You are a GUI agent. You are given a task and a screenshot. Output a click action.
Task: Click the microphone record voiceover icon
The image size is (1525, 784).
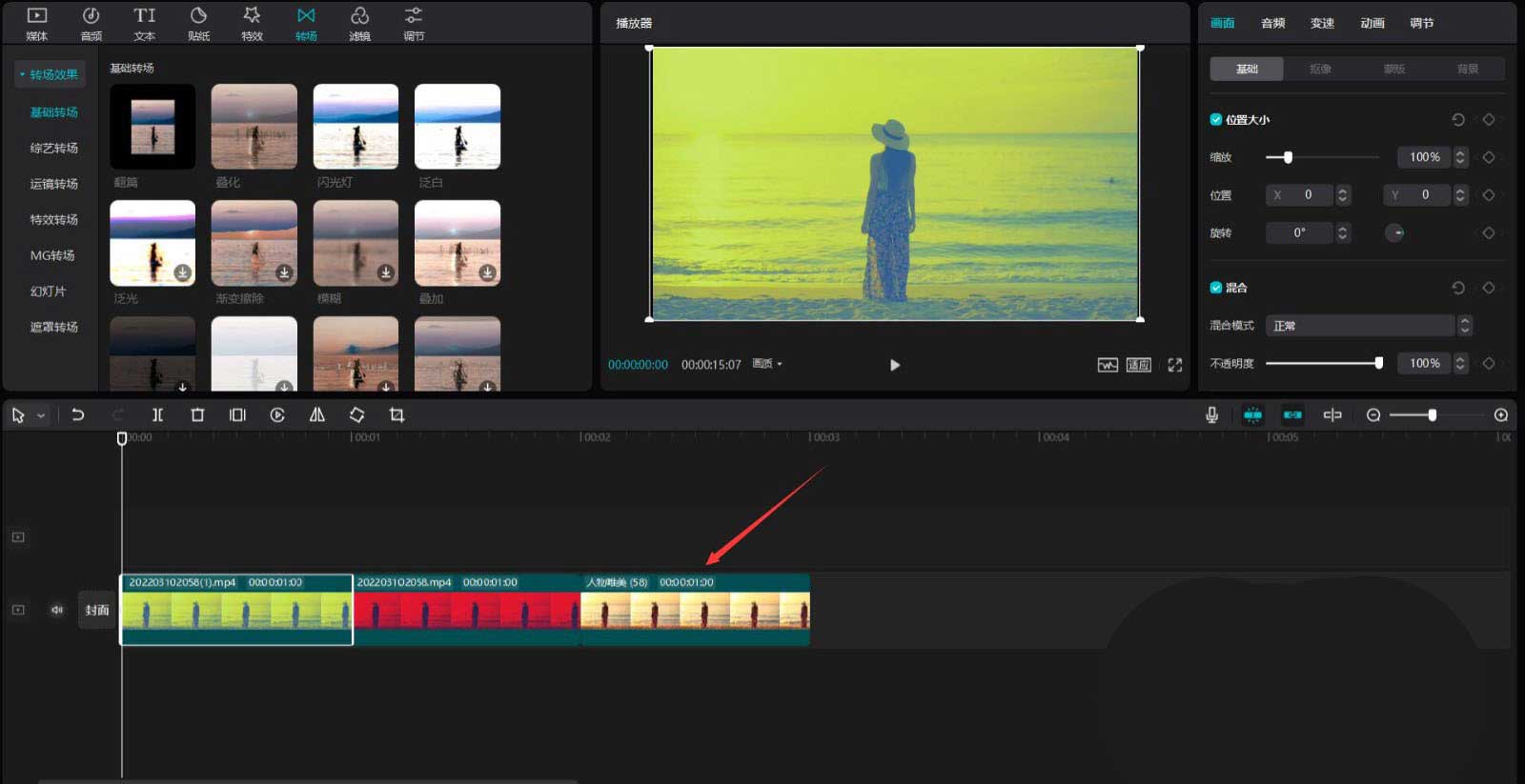(x=1211, y=415)
